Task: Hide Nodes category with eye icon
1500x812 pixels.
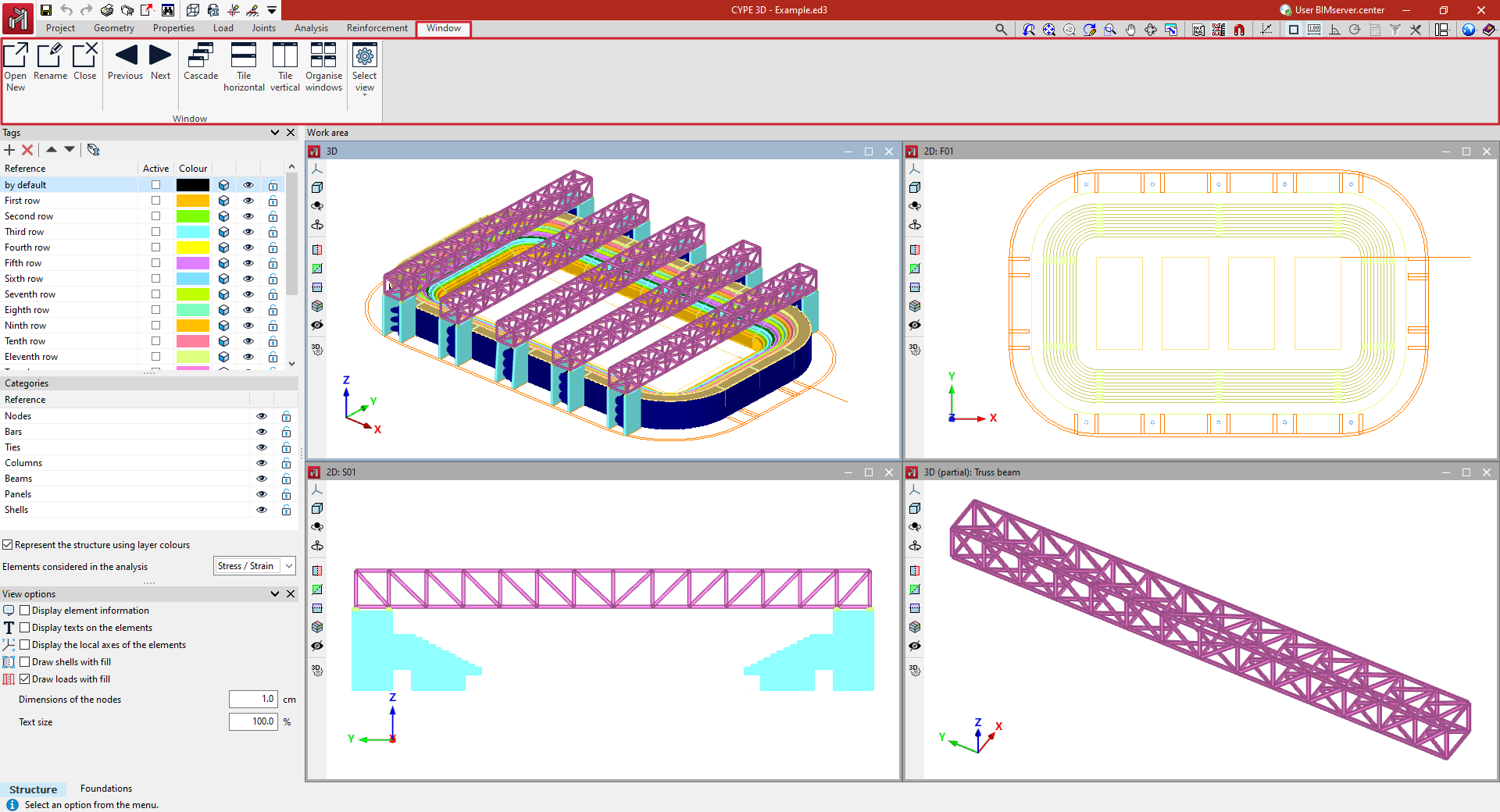Action: pos(262,416)
